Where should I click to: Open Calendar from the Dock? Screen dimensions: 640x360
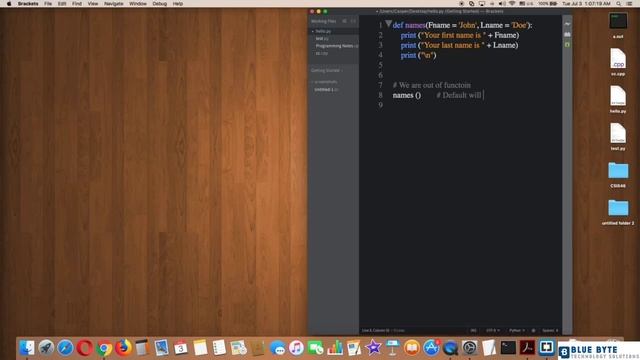click(x=180, y=348)
